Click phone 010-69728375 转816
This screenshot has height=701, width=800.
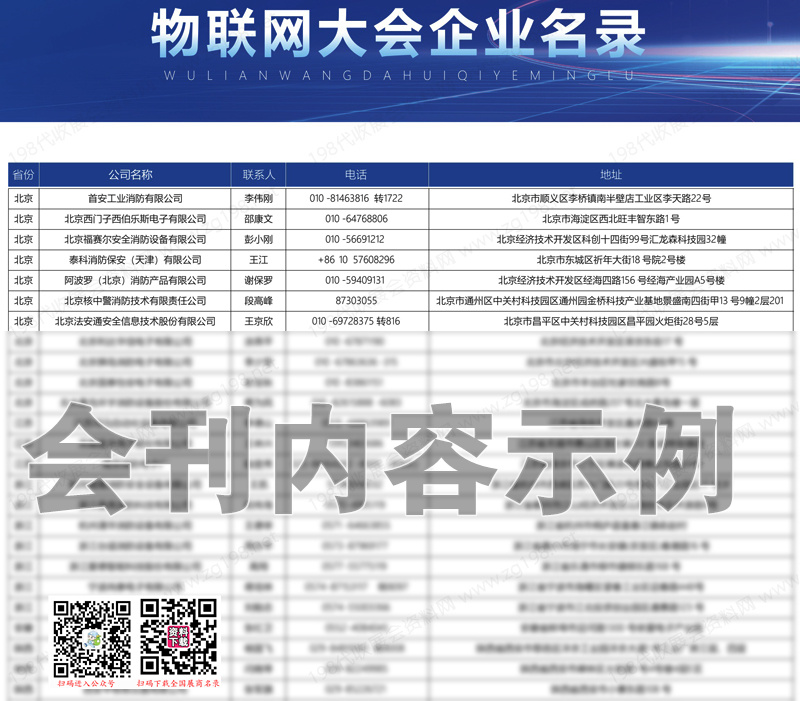click(x=356, y=321)
